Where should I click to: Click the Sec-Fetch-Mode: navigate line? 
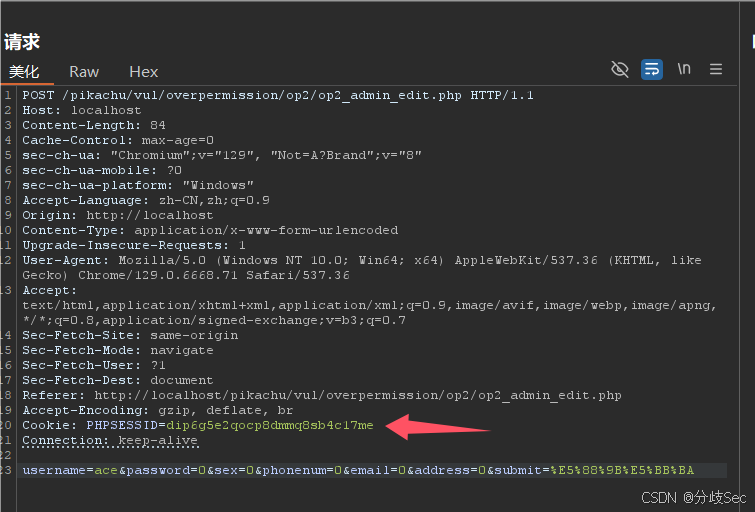(118, 350)
